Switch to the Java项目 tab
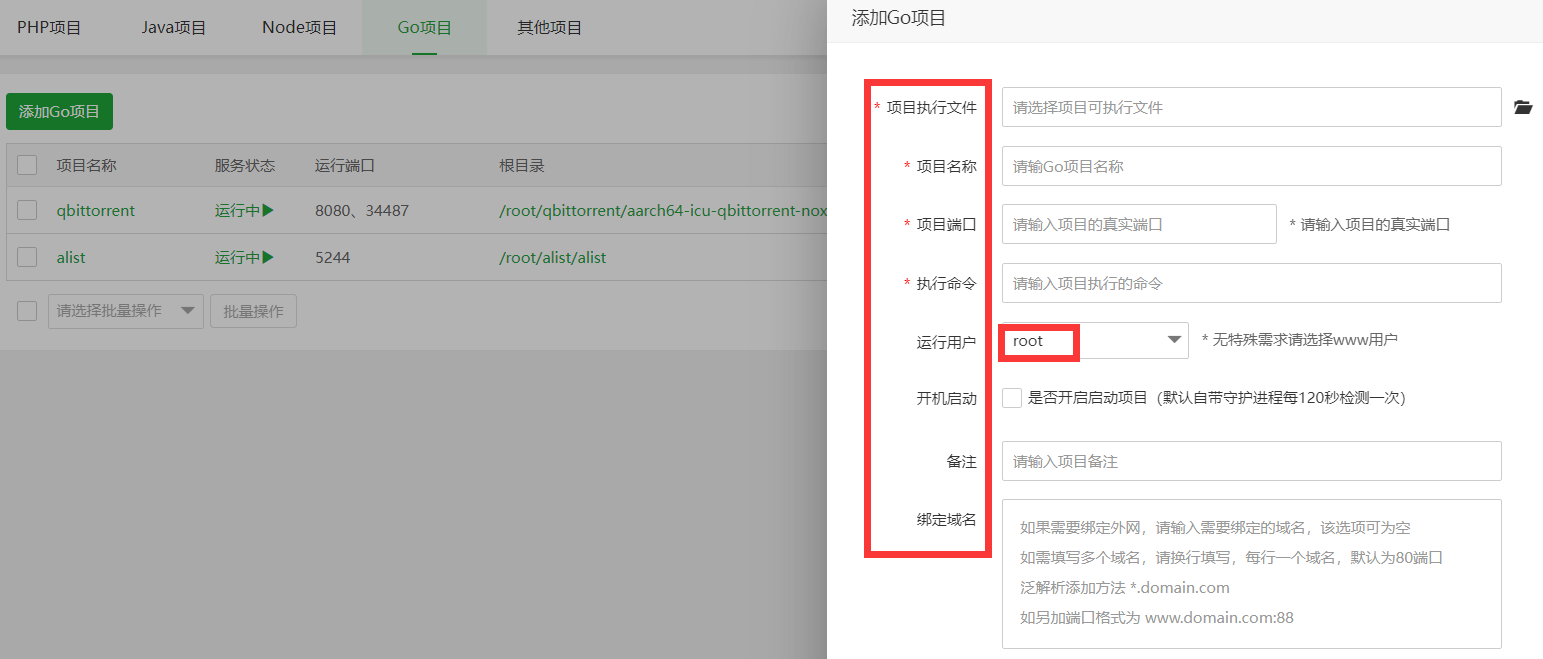 tap(172, 27)
